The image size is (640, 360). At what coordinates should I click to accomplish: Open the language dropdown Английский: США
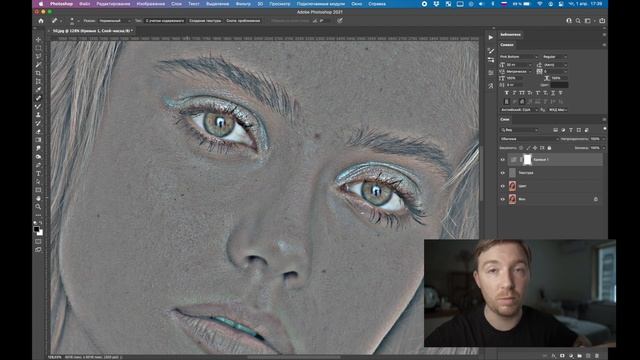[x=519, y=110]
